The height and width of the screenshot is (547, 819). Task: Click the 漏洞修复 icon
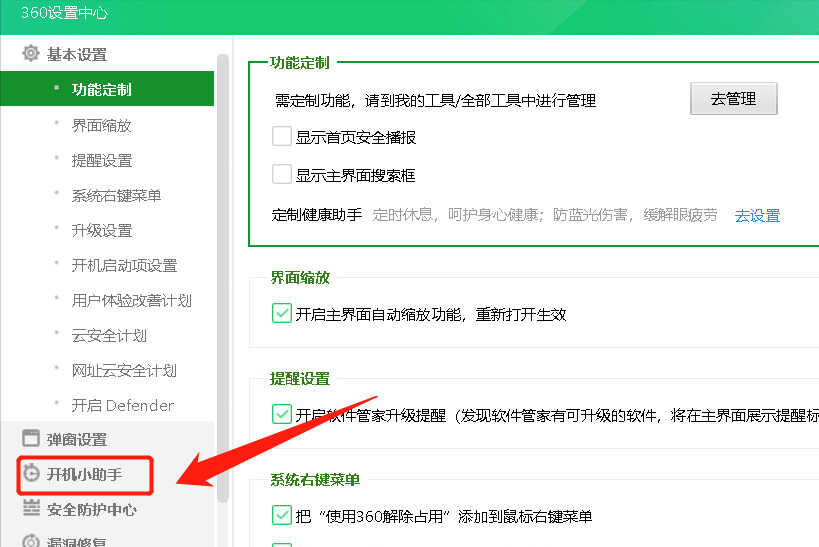tap(31, 541)
